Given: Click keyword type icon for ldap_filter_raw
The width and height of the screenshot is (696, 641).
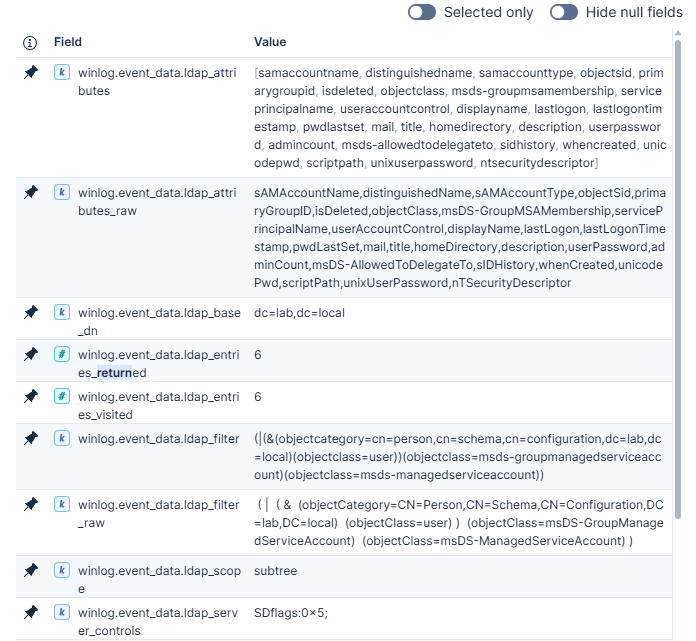Looking at the screenshot, I should coord(62,504).
